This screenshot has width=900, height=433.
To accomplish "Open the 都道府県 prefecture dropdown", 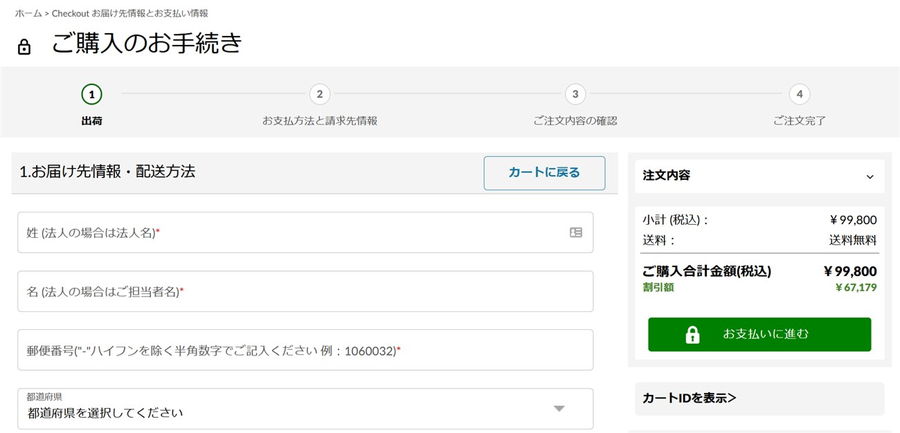I will 305,408.
